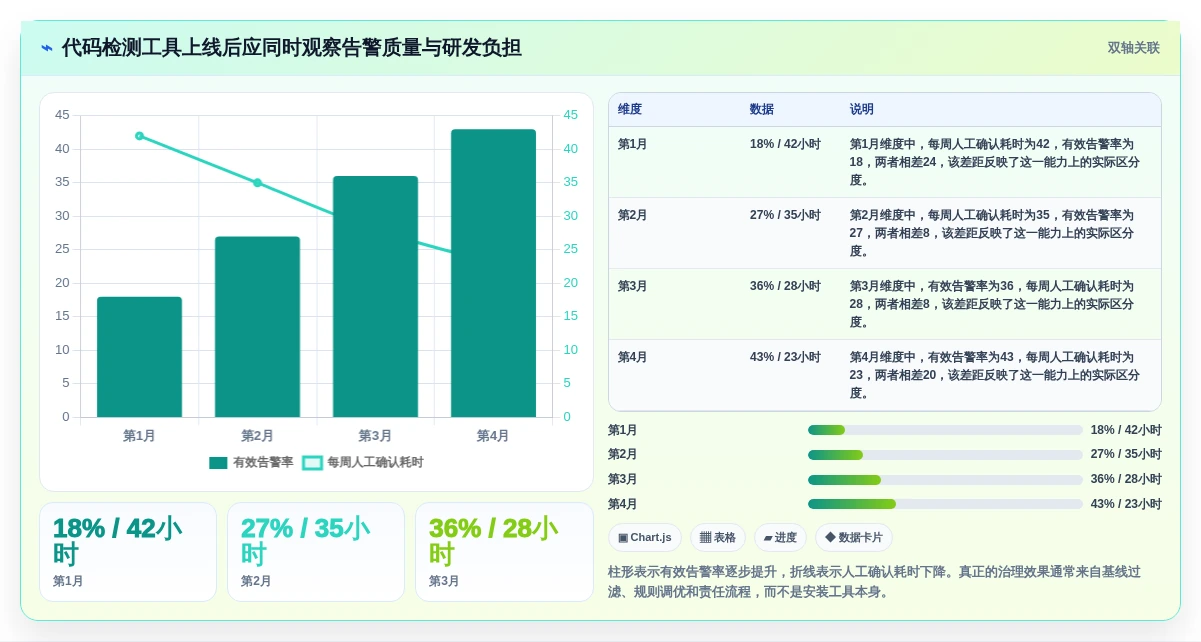
Task: Click the 第3月维度中 description text
Action: (x=995, y=304)
